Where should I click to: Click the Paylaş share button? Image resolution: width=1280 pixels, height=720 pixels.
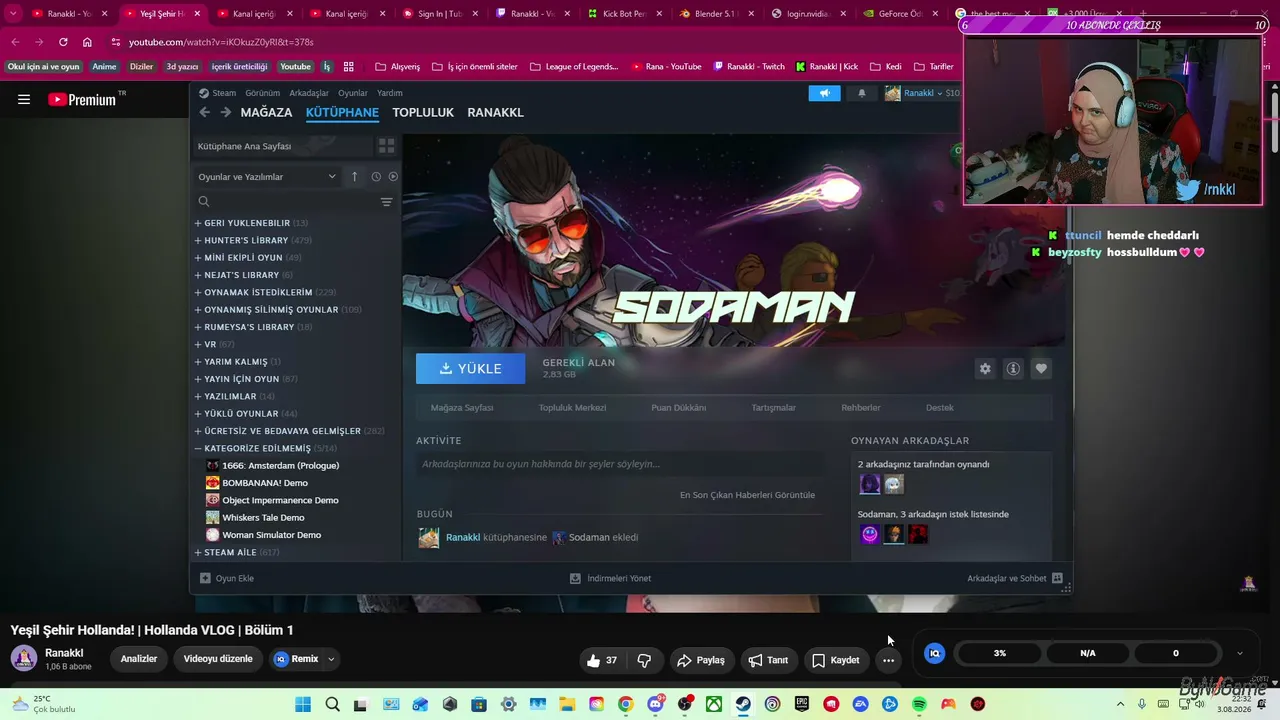(x=700, y=660)
